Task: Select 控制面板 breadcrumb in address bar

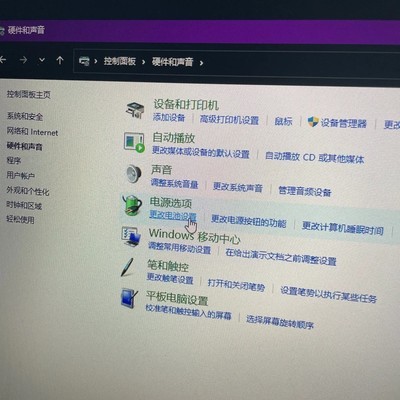Action: [119, 61]
